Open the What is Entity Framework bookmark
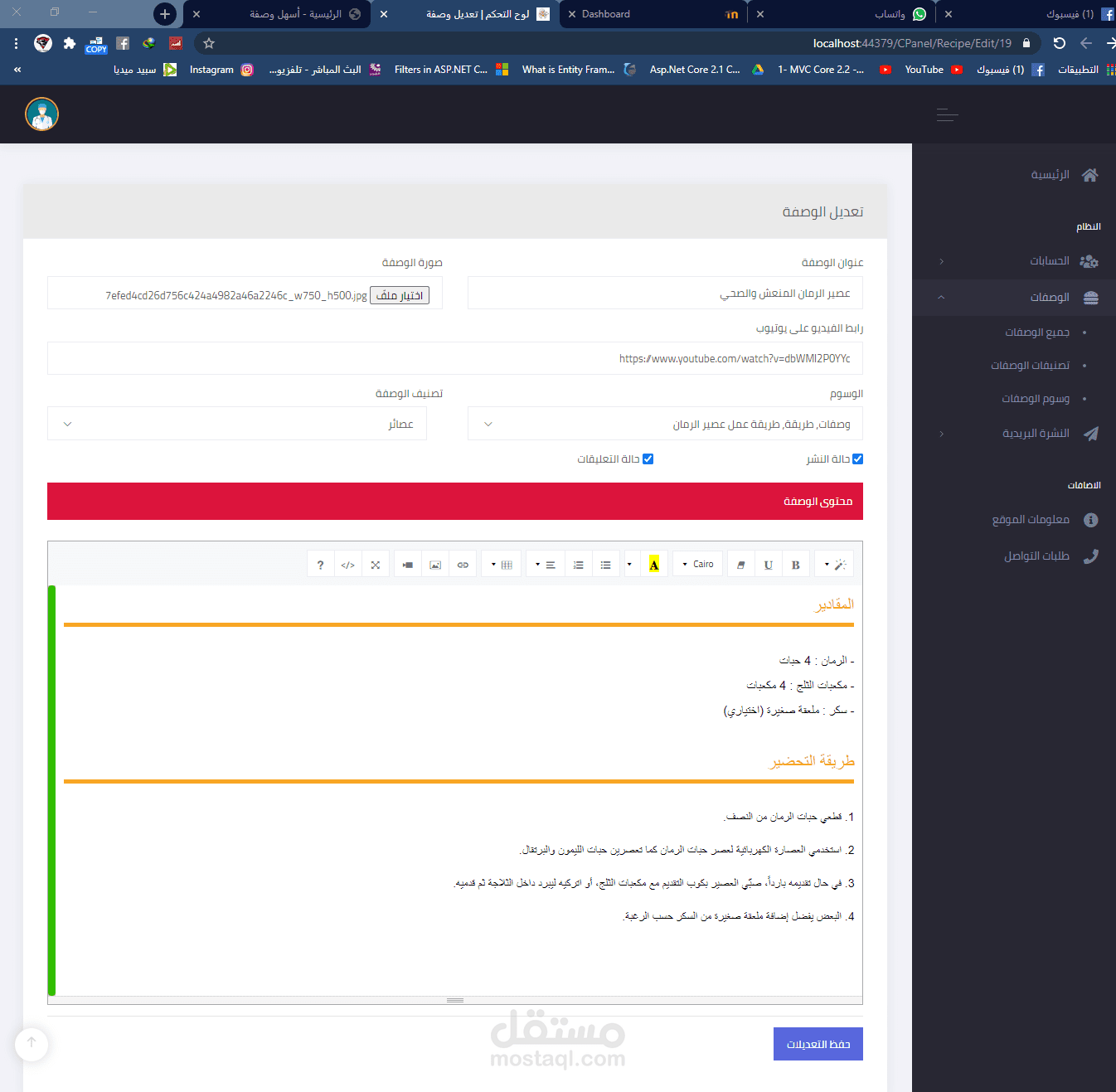Viewport: 1116px width, 1092px height. tap(579, 70)
